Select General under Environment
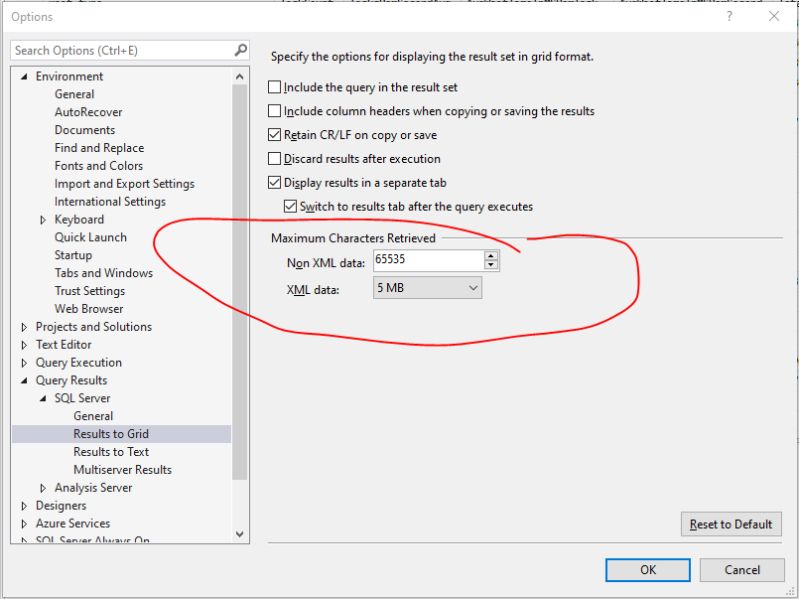The height and width of the screenshot is (599, 799). [x=74, y=94]
